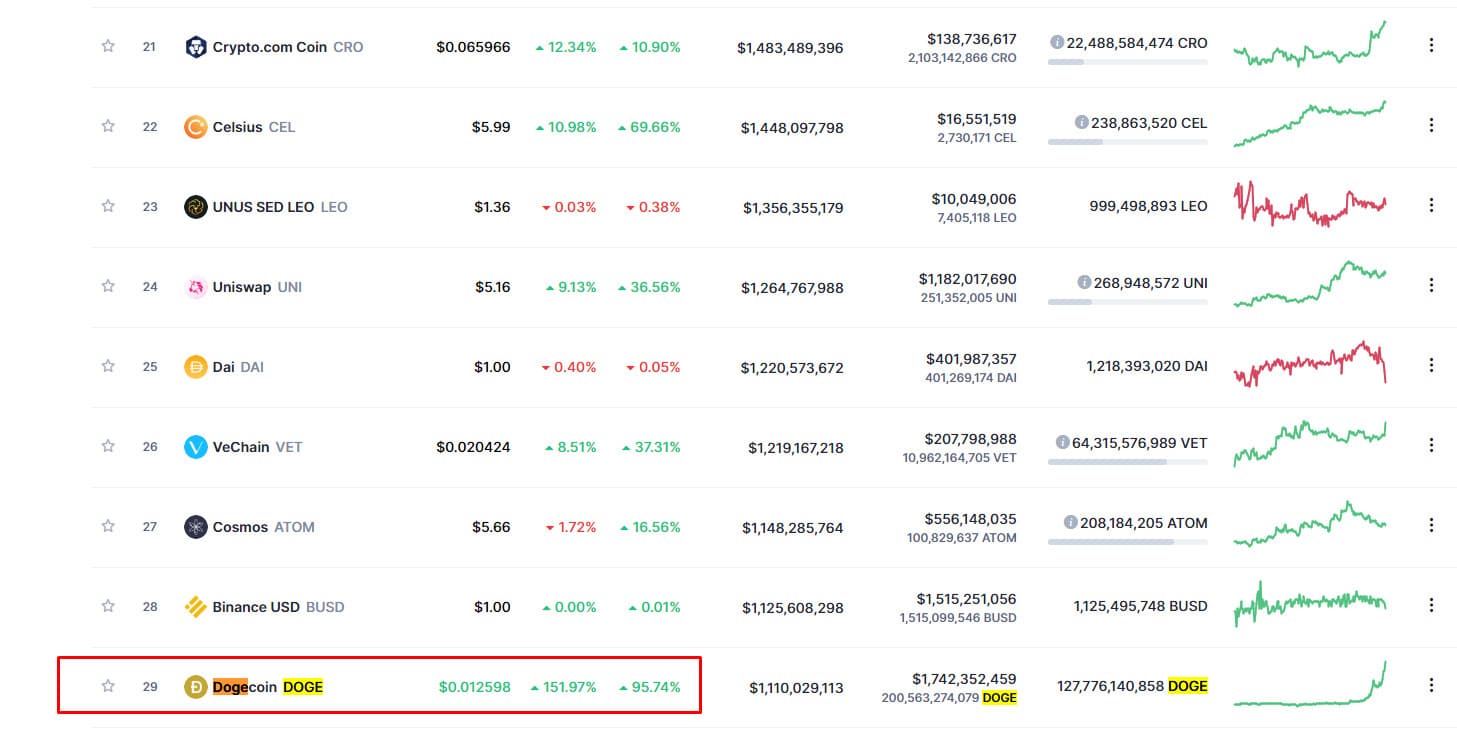
Task: Click the Dogecoin supply 127,776,140,858 DOGE
Action: click(x=1132, y=686)
